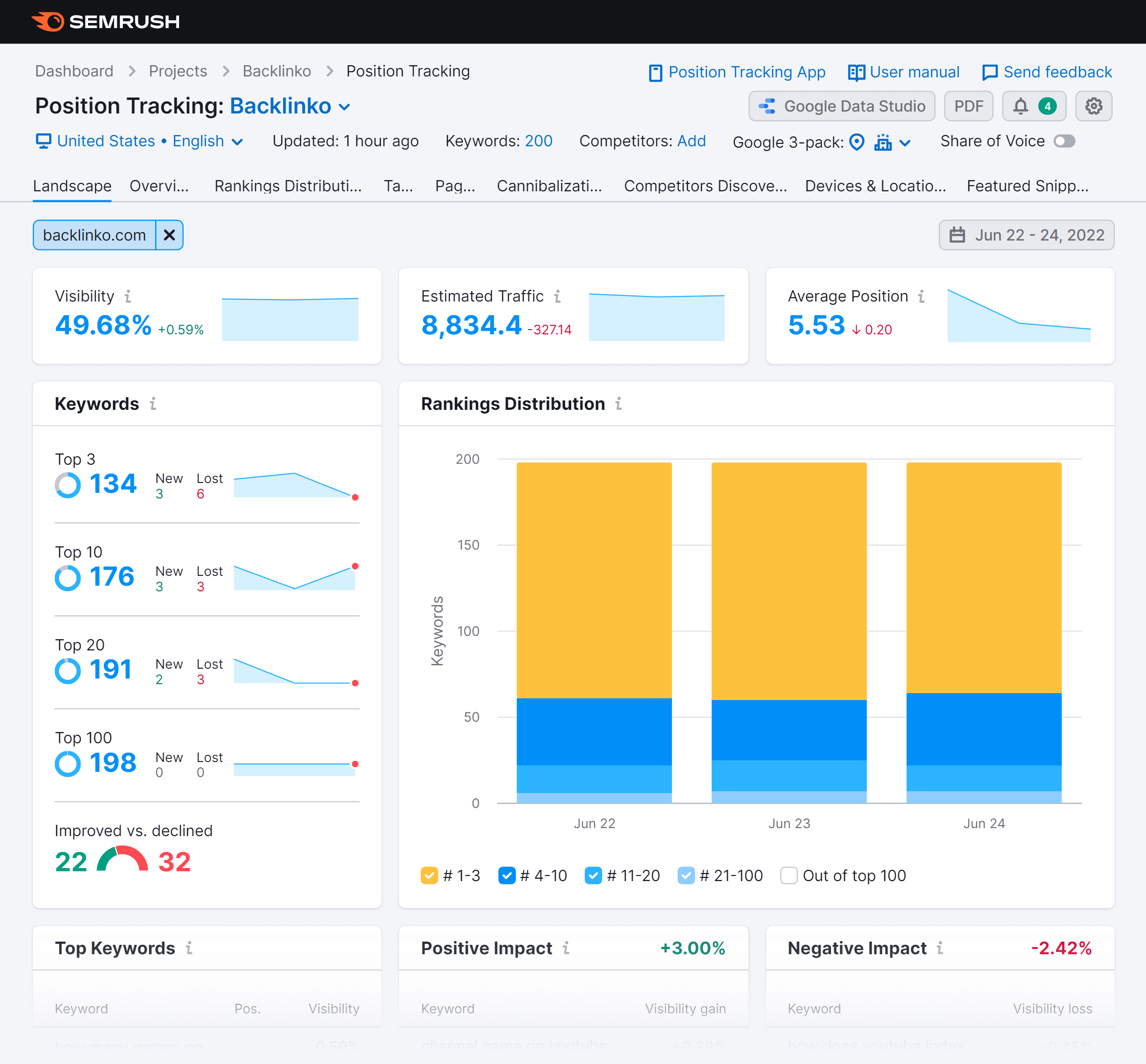The height and width of the screenshot is (1064, 1146).
Task: Click the Top 20 donut chart icon
Action: pos(68,671)
